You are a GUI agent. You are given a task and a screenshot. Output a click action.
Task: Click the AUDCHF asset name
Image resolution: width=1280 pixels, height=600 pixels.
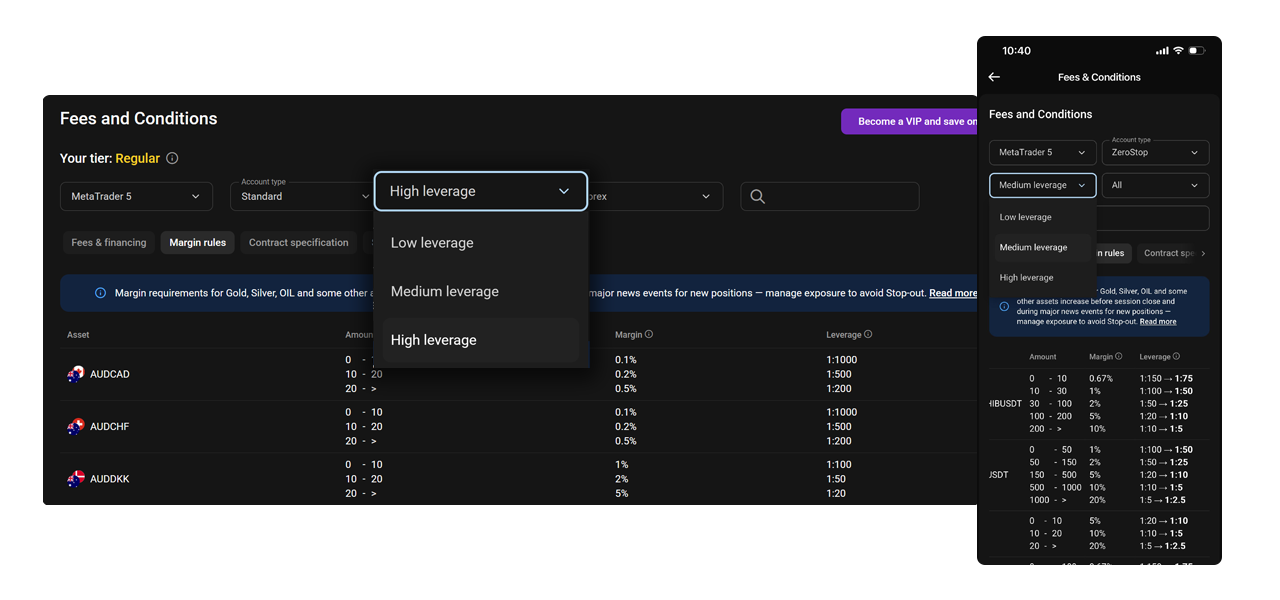(110, 427)
